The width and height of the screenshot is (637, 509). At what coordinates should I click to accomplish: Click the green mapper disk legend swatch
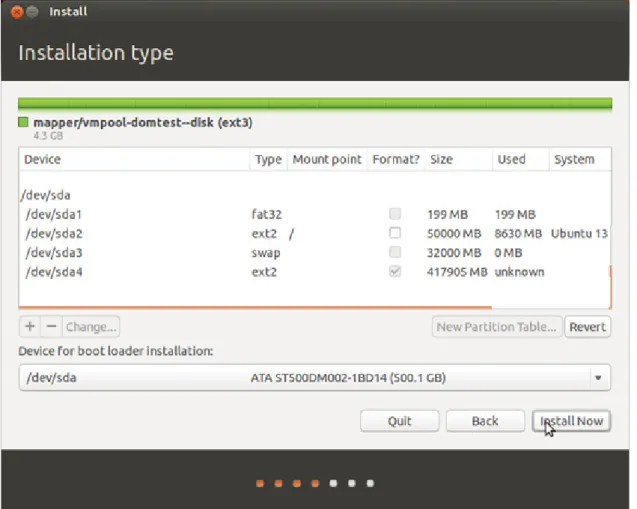23,122
